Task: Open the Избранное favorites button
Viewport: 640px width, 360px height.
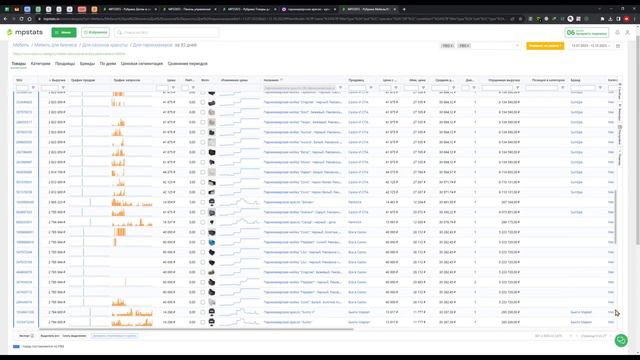Action: tap(95, 32)
